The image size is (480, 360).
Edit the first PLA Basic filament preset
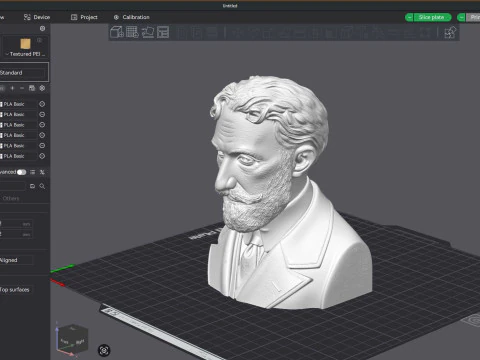(x=42, y=104)
